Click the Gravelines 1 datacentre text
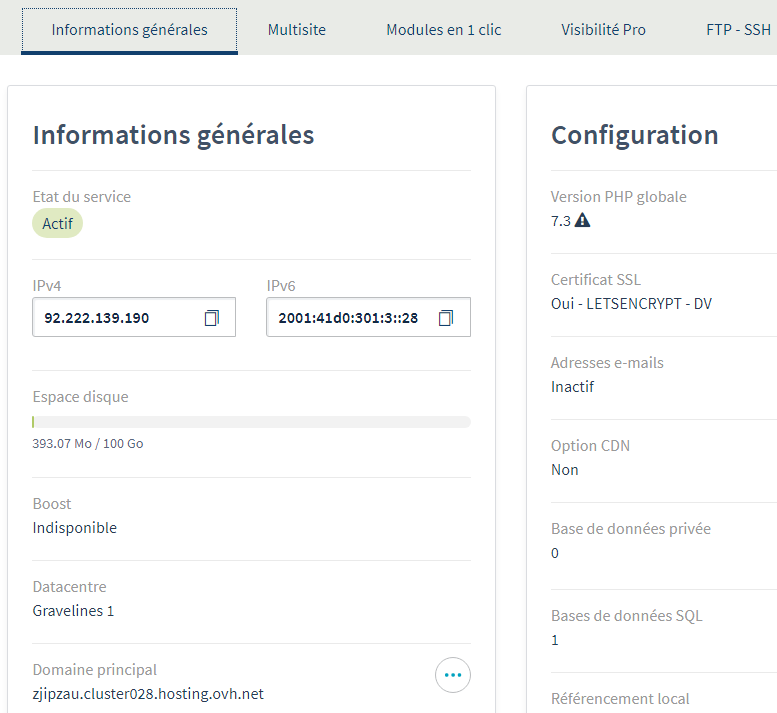 pos(73,610)
